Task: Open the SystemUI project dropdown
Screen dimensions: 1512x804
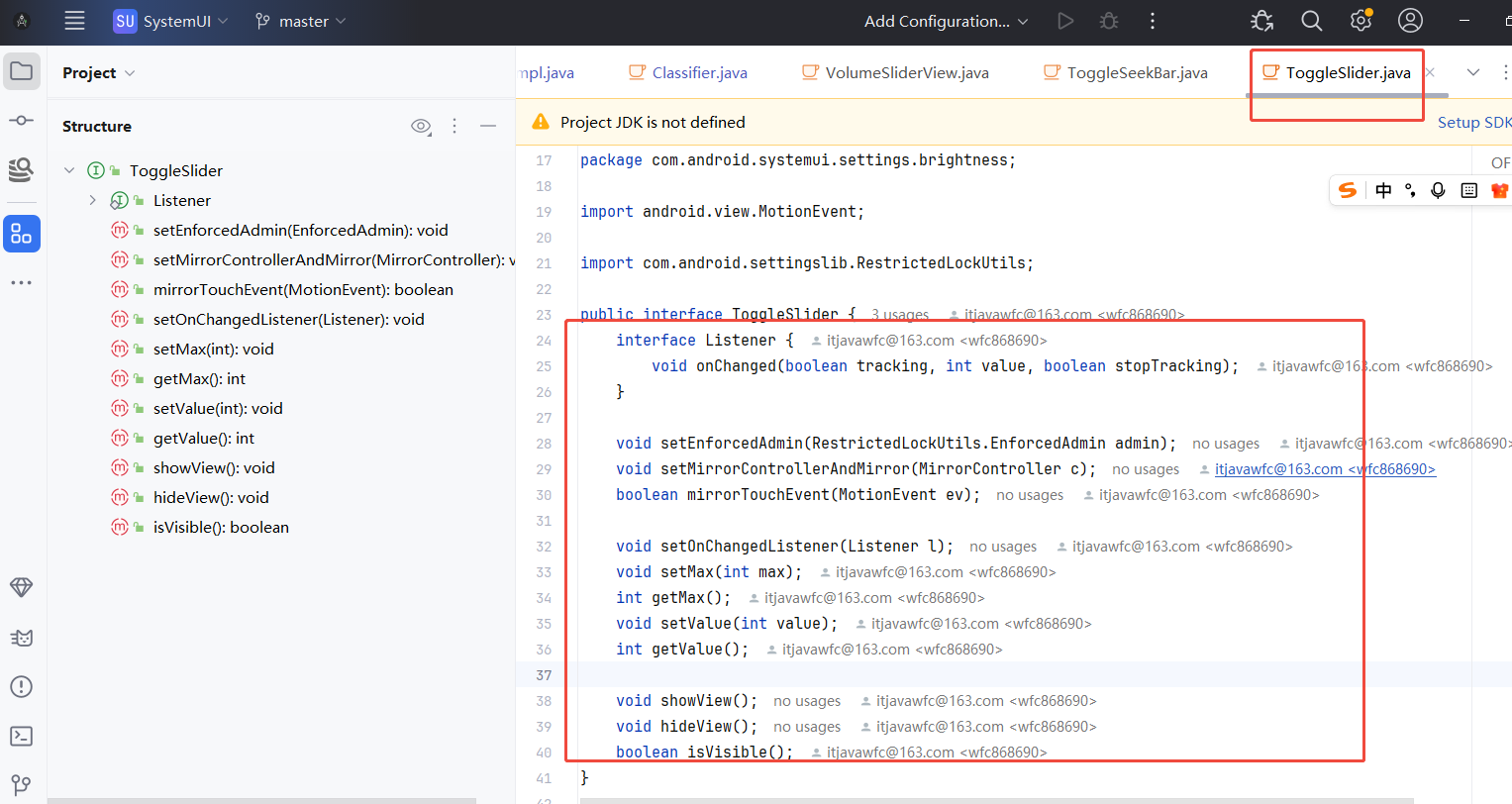Action: click(171, 21)
